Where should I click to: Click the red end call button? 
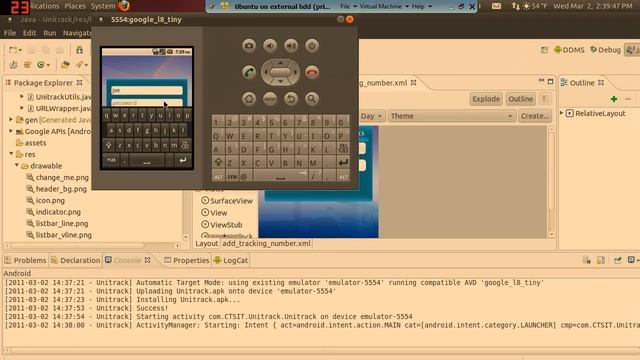312,72
